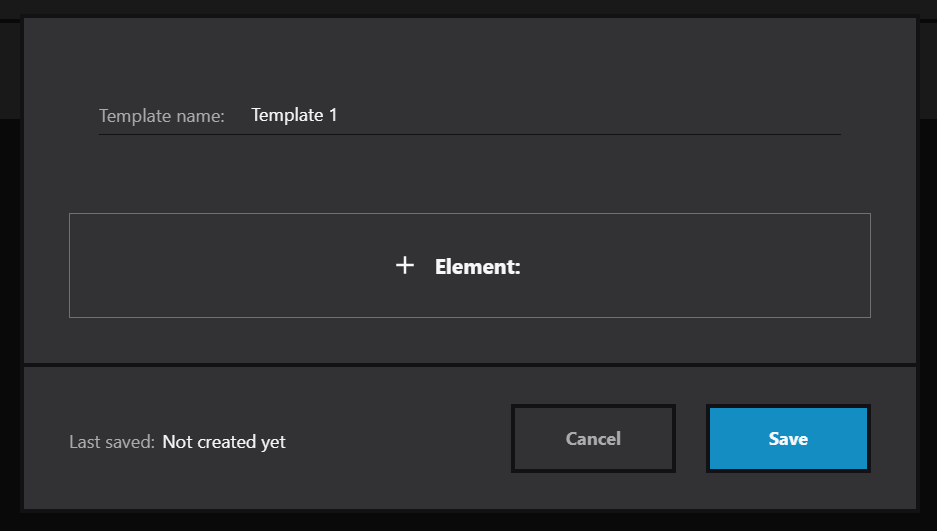Viewport: 937px width, 531px height.
Task: Click the 'Template 1' text in name field
Action: (294, 115)
